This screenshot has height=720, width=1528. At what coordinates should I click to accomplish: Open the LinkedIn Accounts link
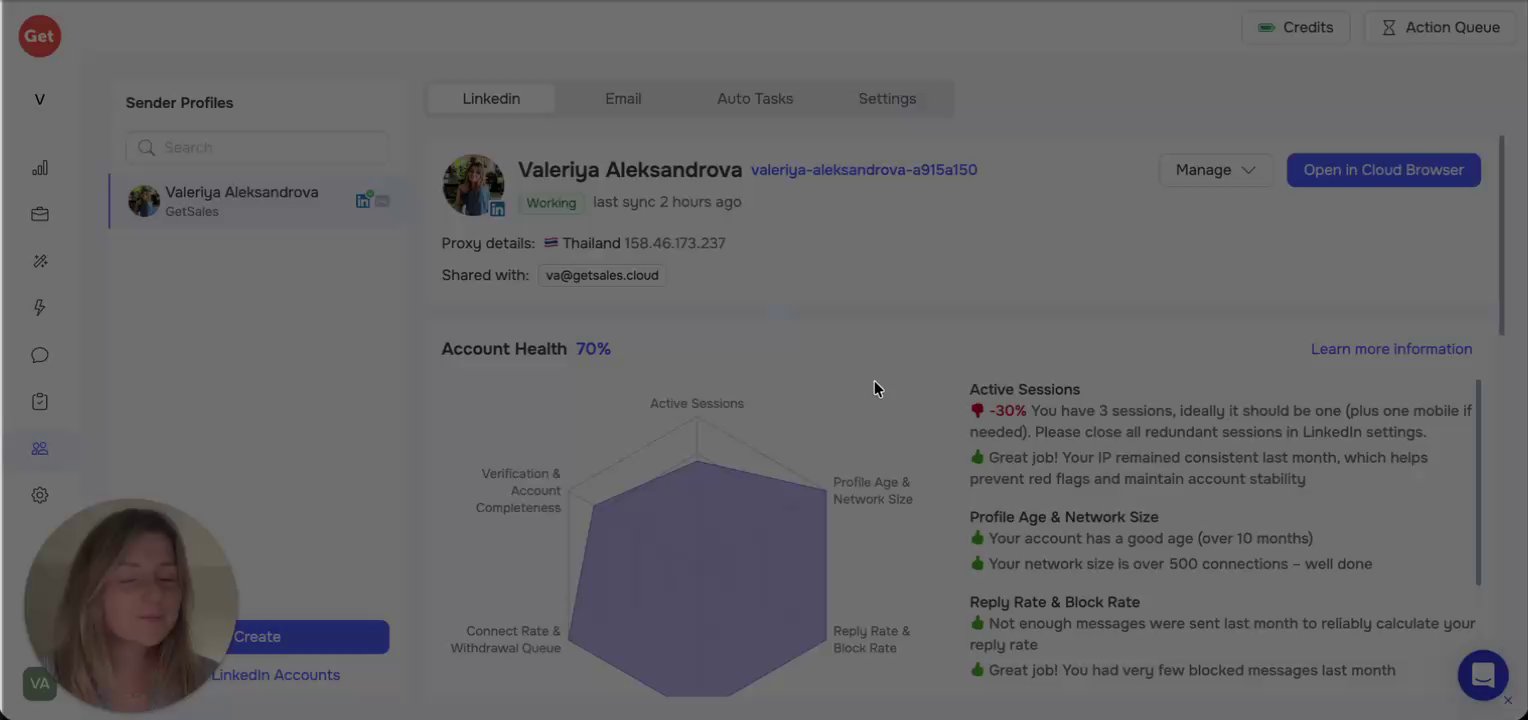coord(275,675)
